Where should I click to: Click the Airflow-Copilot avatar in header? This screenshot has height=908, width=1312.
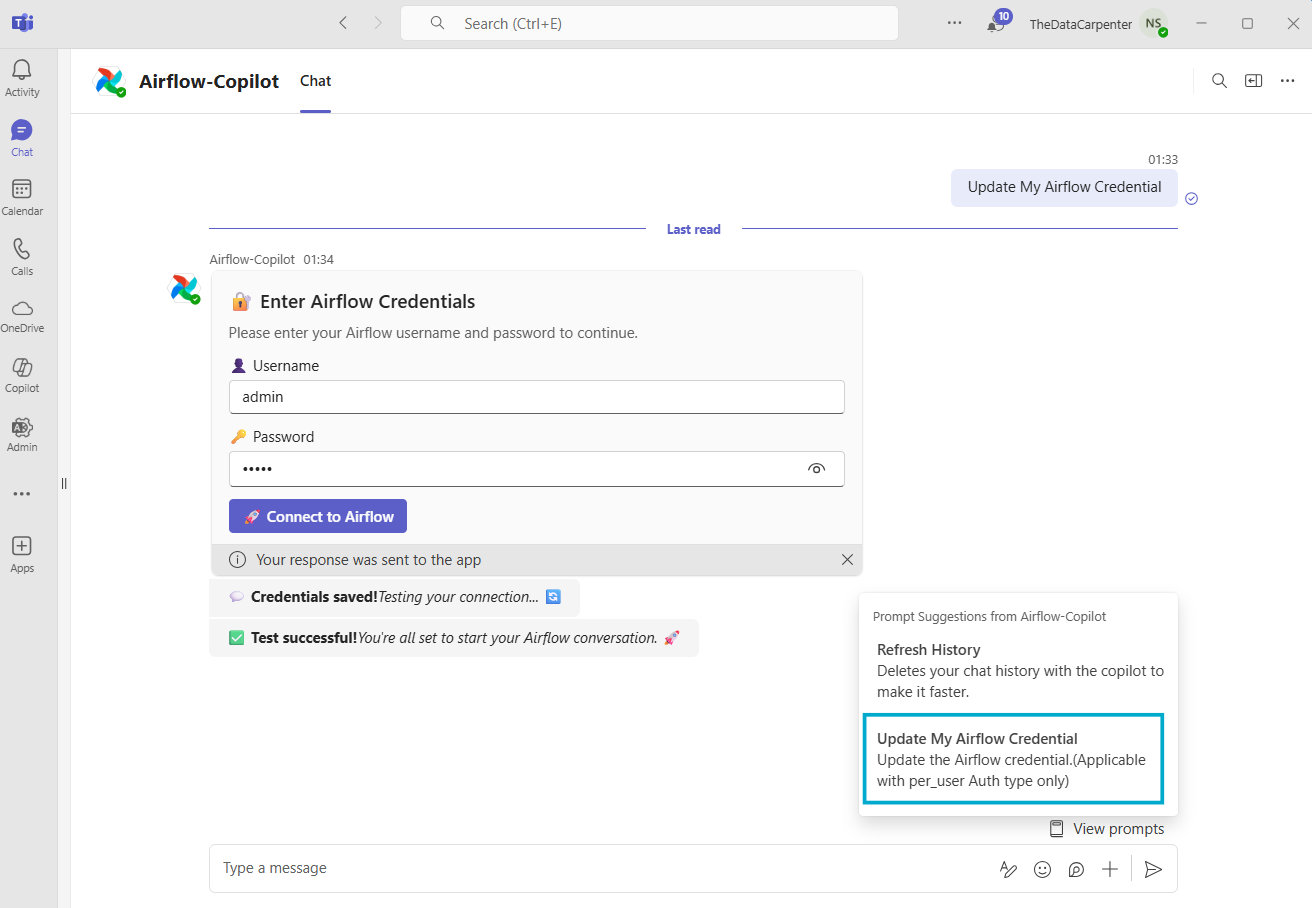click(109, 81)
